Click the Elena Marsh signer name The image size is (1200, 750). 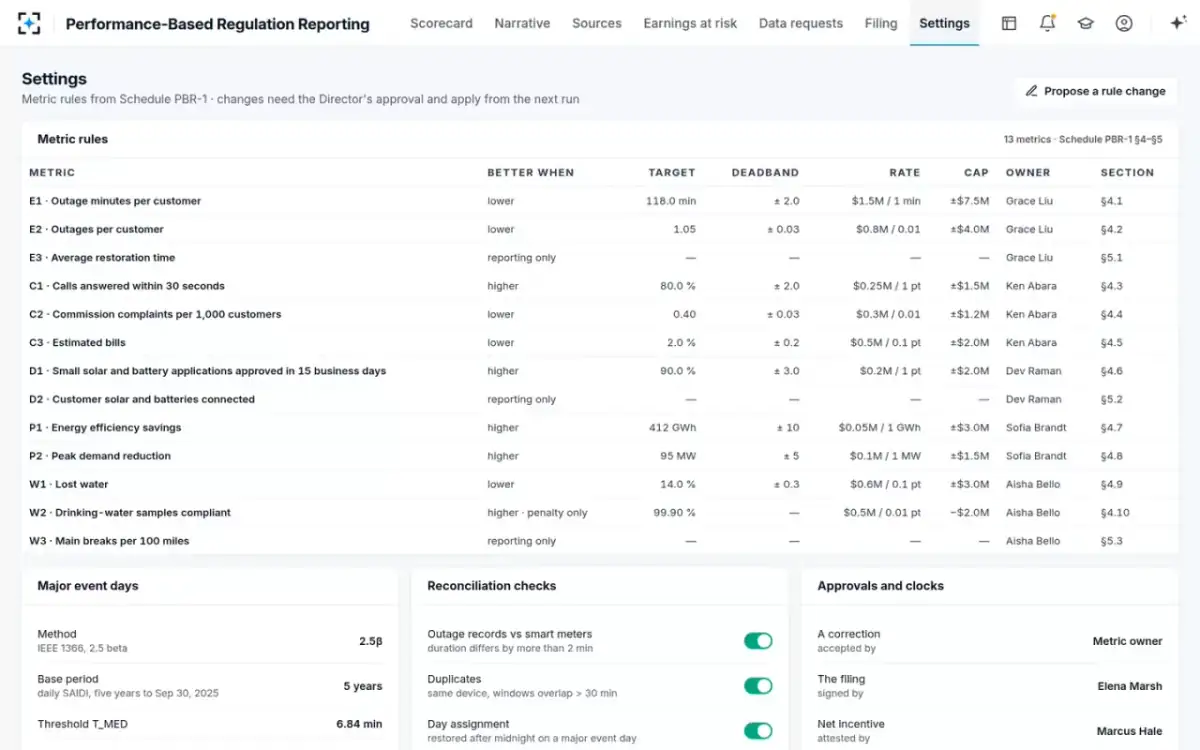[1130, 686]
